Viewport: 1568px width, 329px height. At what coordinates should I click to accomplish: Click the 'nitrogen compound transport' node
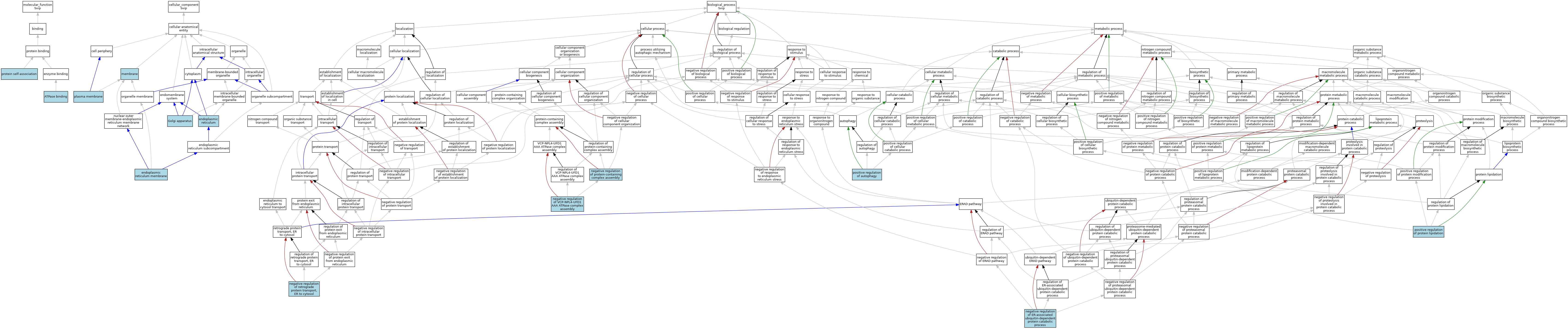coord(262,121)
